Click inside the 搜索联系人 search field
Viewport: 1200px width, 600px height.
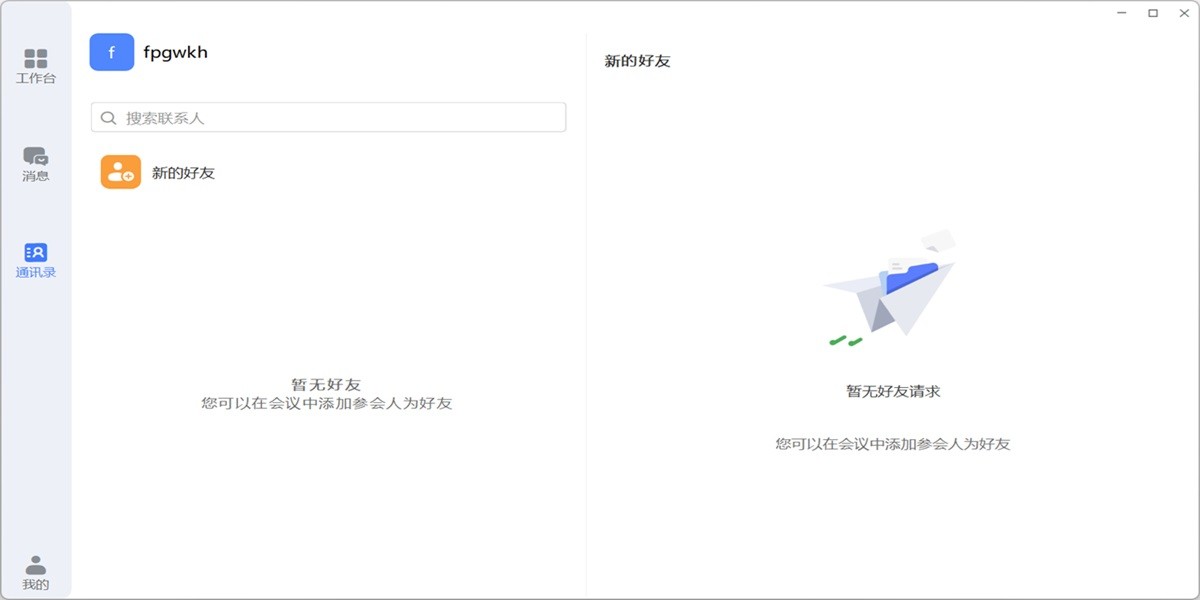coord(300,117)
